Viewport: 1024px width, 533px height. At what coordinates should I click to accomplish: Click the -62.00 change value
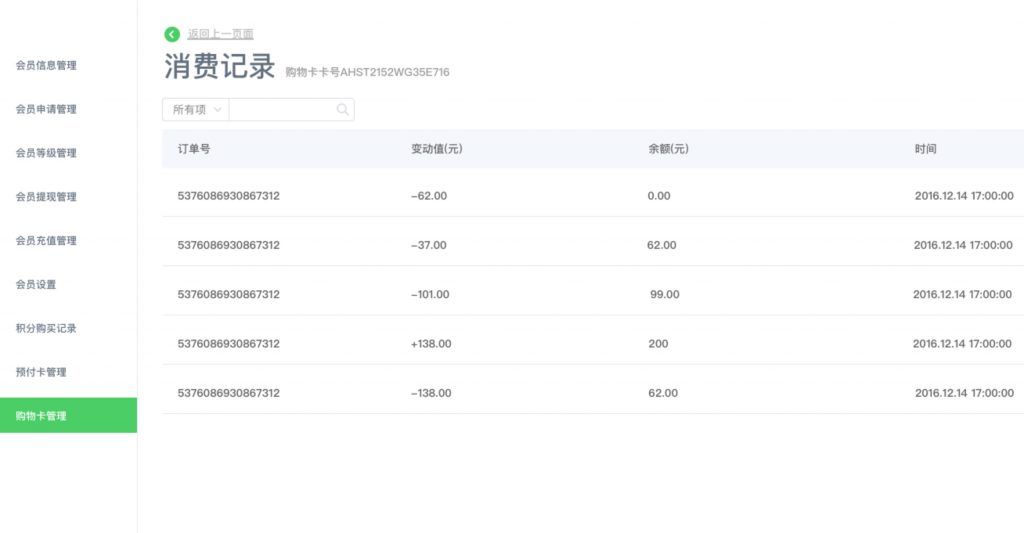(x=429, y=196)
